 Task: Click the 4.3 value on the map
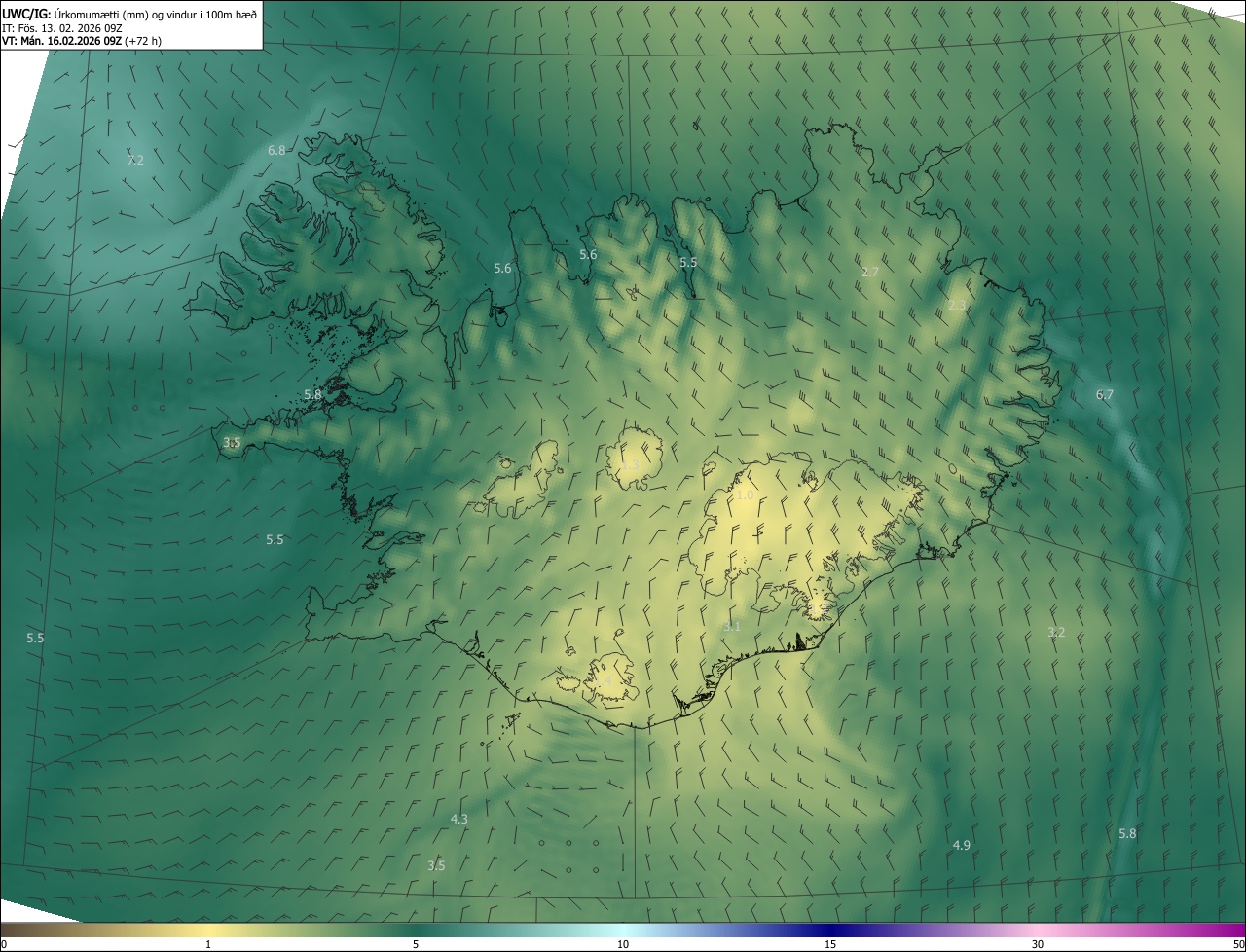(459, 819)
